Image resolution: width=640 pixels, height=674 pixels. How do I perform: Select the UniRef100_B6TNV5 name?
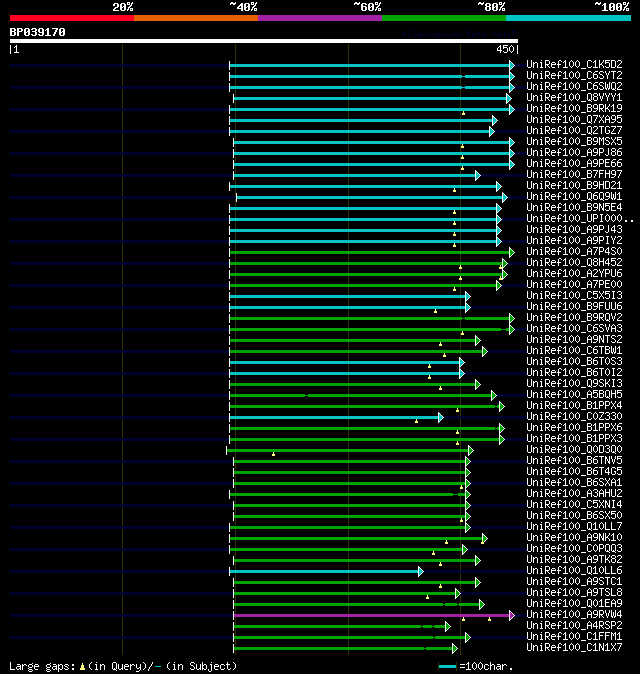pyautogui.click(x=574, y=461)
